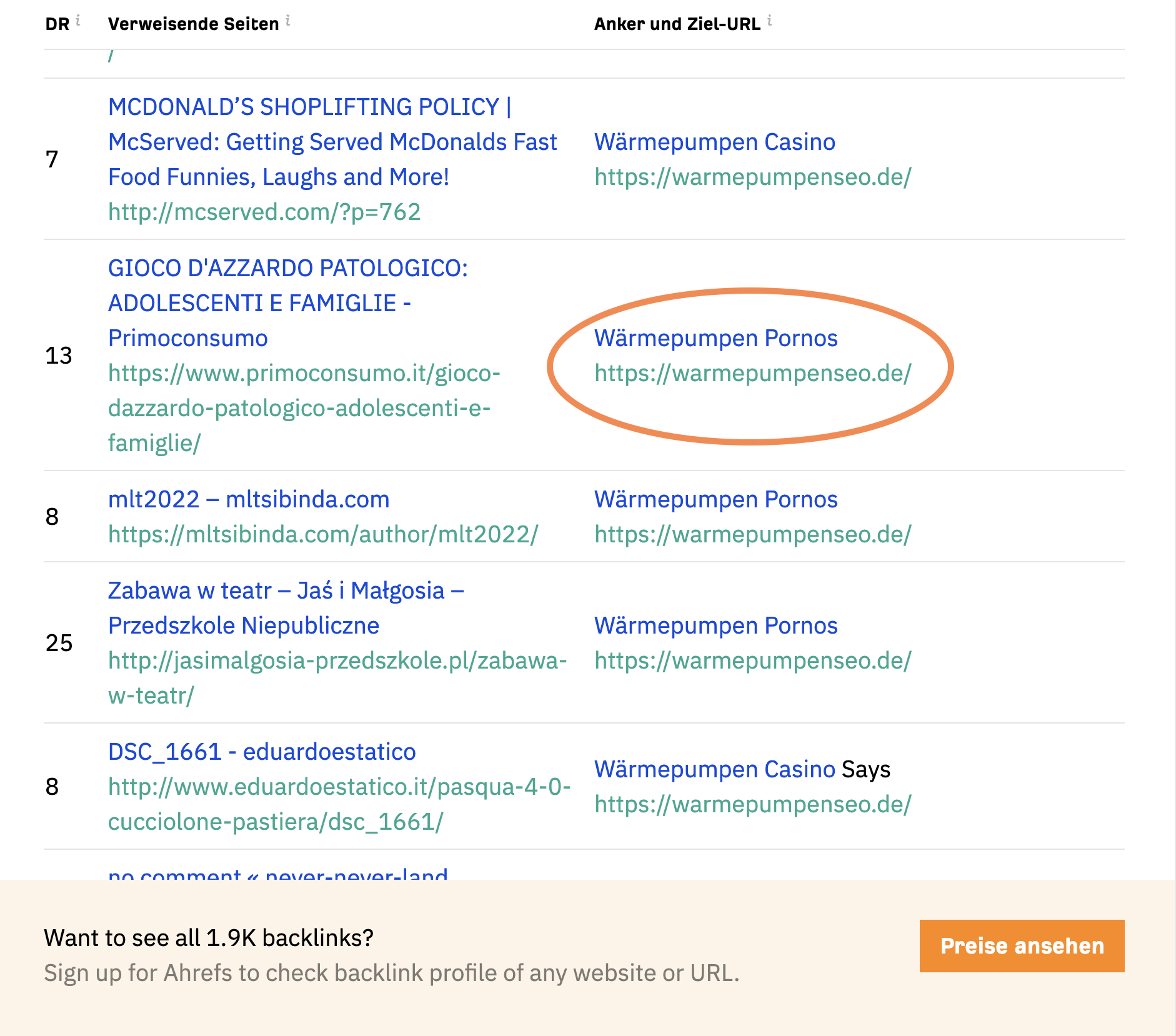Open mltsibinda.com/author/mlt2022 URL
The height and width of the screenshot is (1036, 1176).
coord(323,534)
